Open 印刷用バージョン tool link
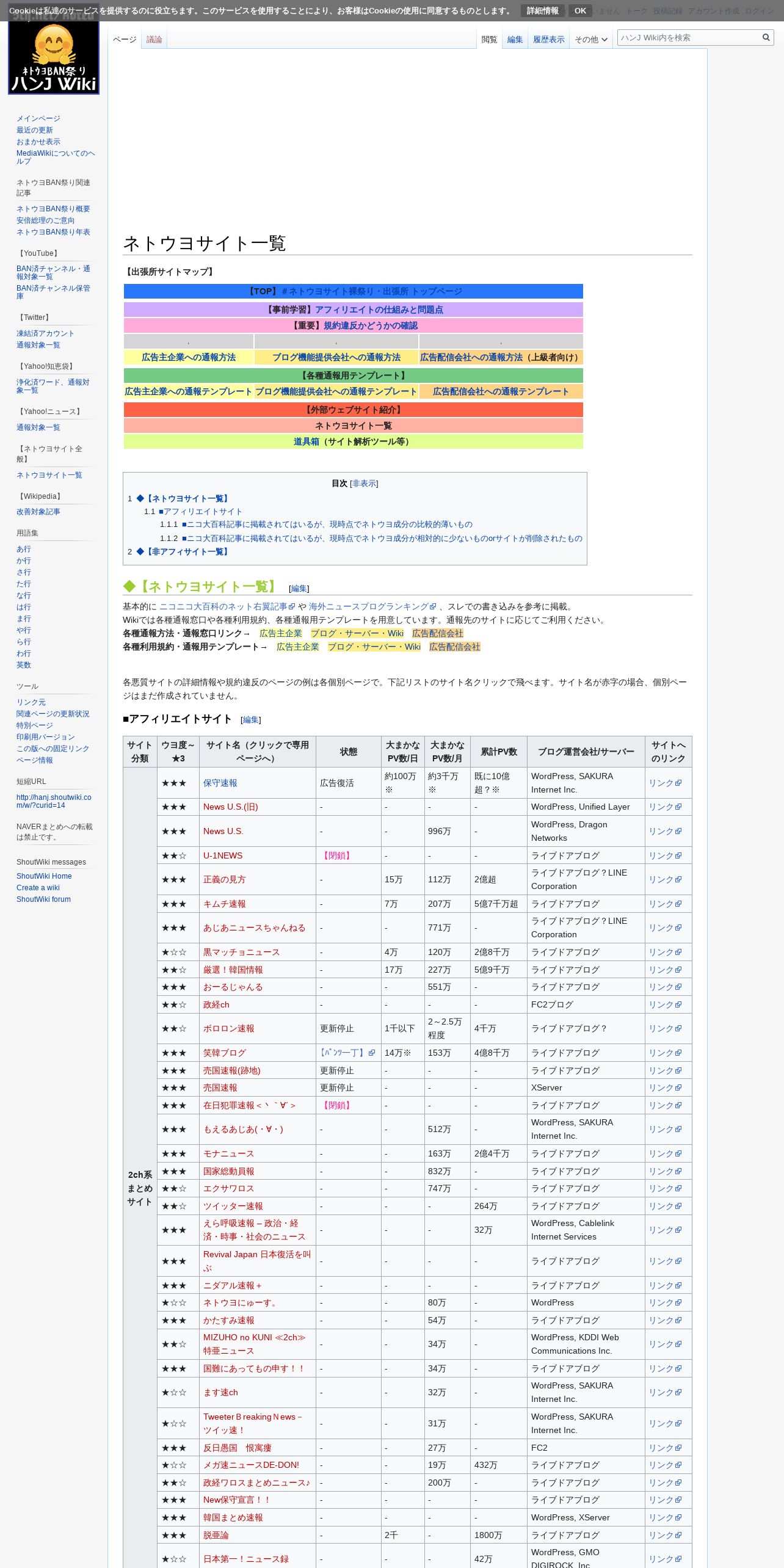The image size is (784, 1568). 46,737
